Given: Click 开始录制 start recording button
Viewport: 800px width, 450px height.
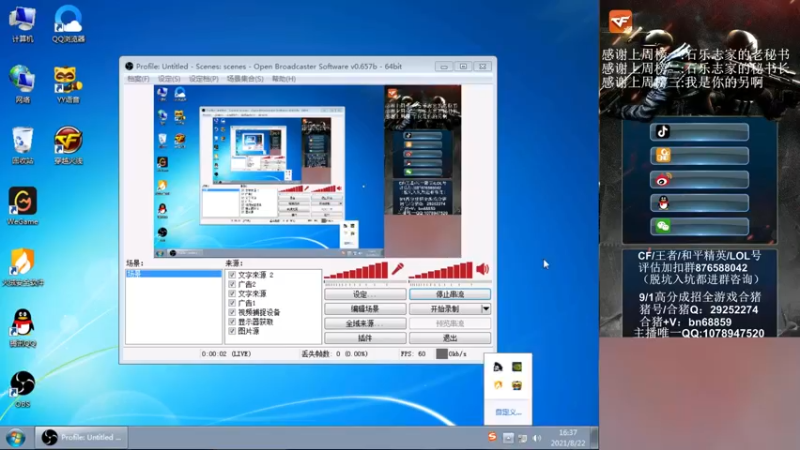Looking at the screenshot, I should [445, 309].
